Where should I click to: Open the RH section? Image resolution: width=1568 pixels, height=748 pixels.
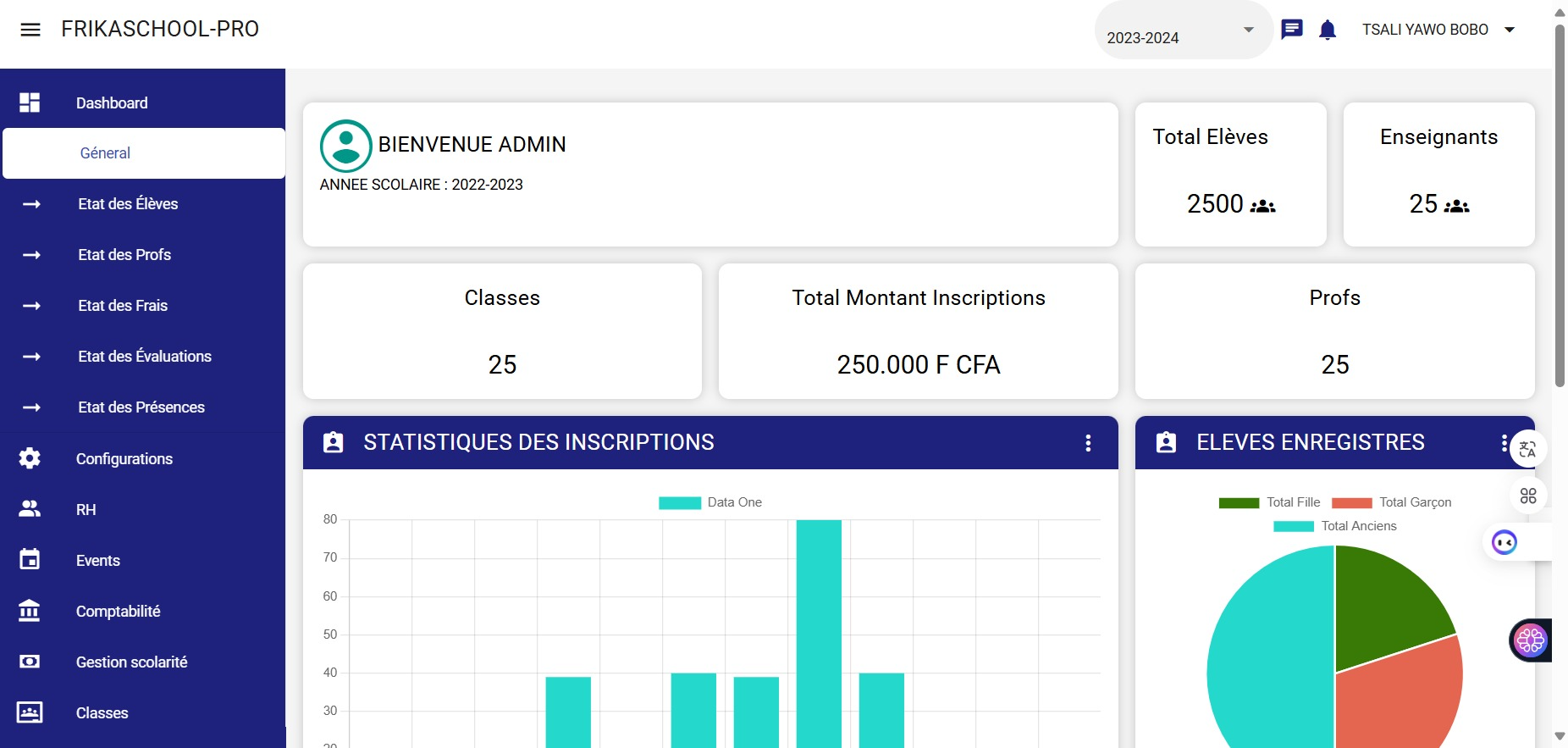pyautogui.click(x=86, y=510)
